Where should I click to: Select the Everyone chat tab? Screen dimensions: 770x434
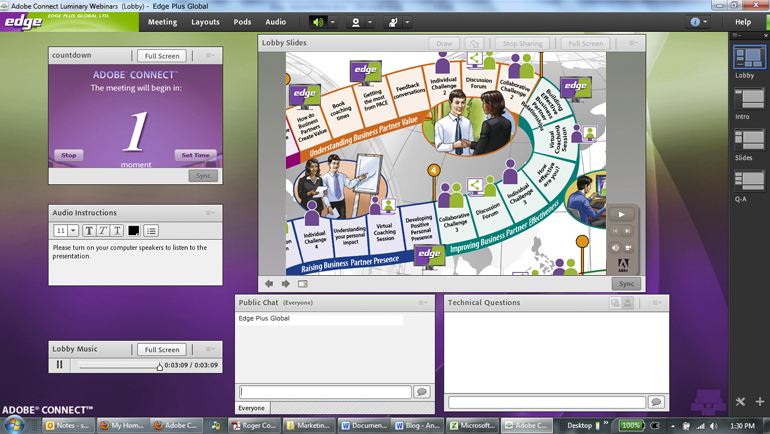tap(251, 408)
